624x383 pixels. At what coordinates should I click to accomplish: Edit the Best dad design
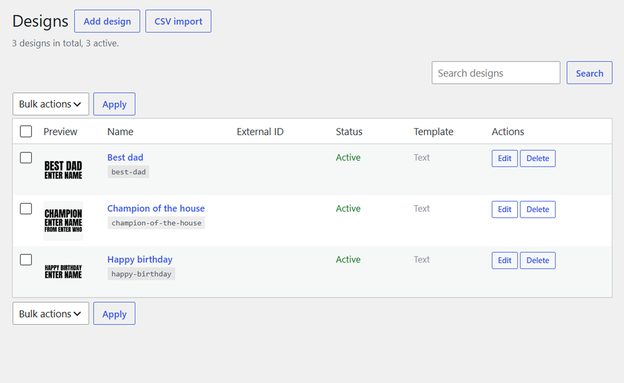pos(505,158)
